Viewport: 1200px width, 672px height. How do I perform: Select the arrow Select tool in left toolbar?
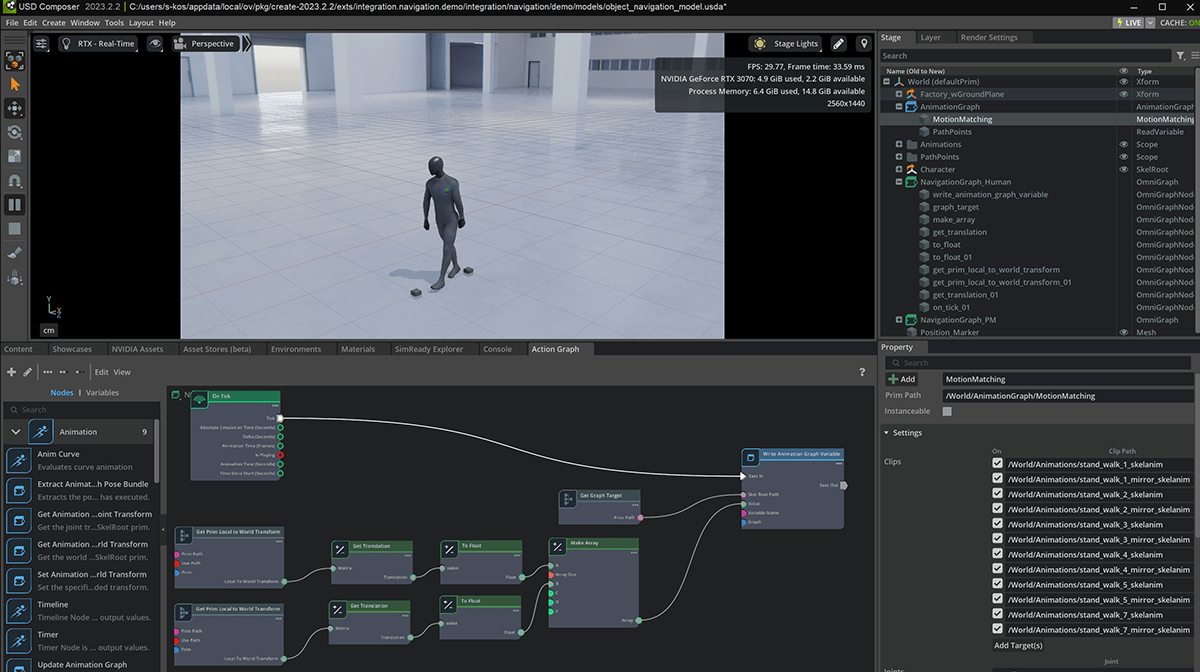[x=15, y=84]
